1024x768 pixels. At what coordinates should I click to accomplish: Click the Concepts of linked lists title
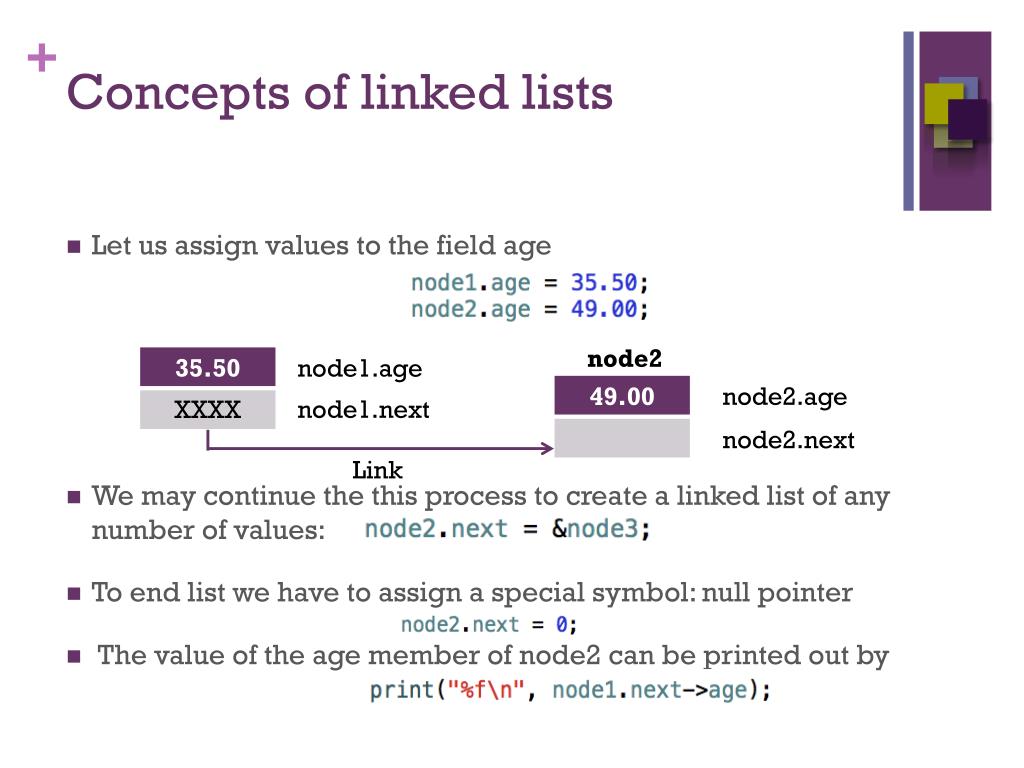coord(340,92)
